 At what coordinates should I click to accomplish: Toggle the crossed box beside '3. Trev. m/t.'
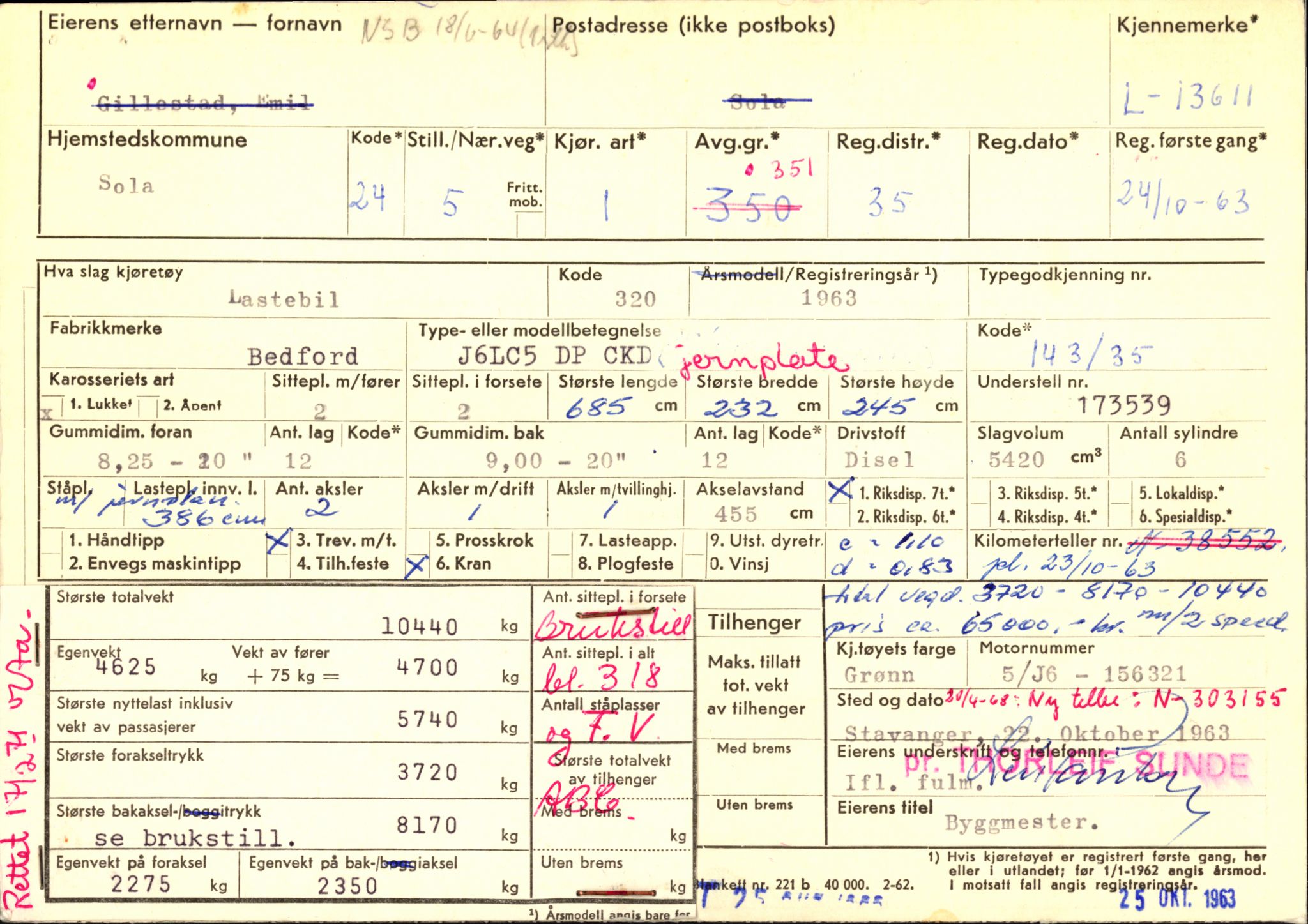[x=277, y=542]
